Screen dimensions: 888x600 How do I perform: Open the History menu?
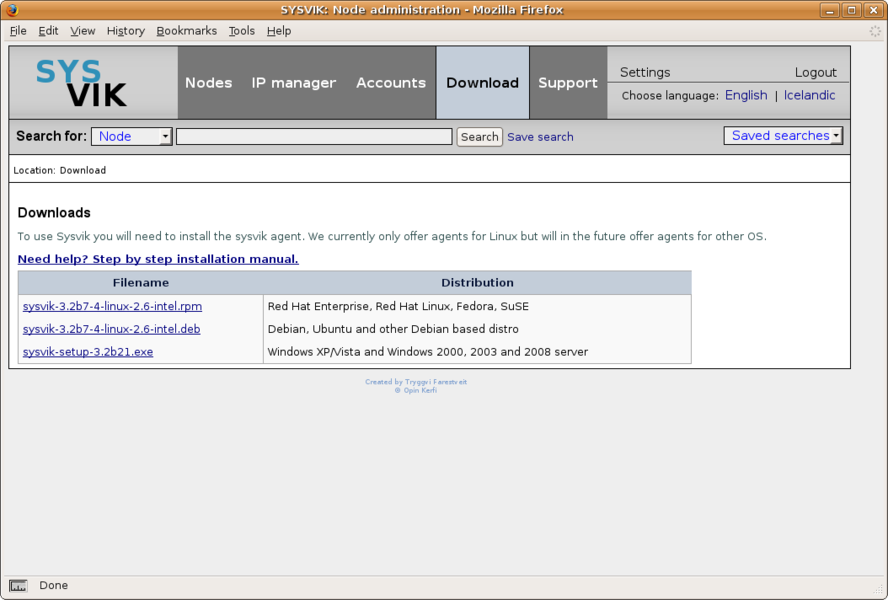point(126,31)
